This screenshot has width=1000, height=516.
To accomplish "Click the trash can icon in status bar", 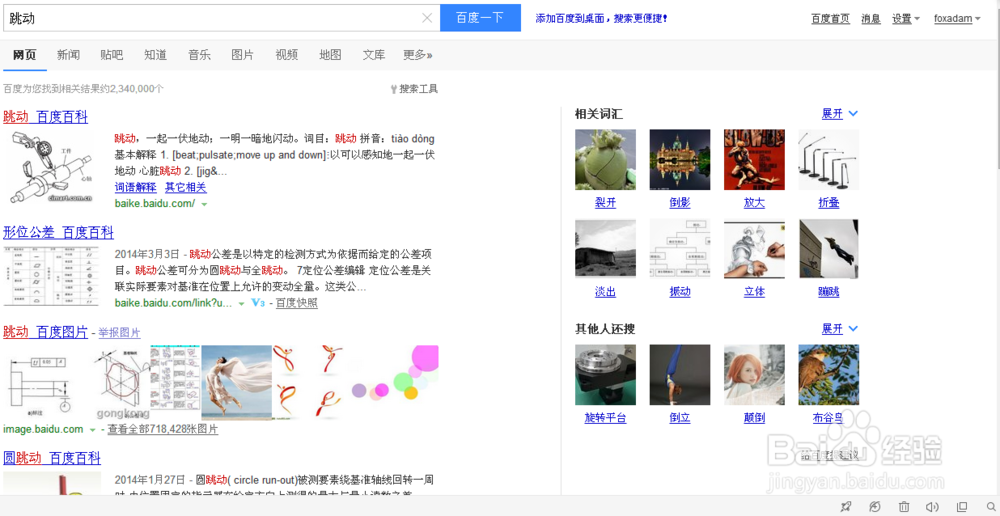I will (x=904, y=506).
